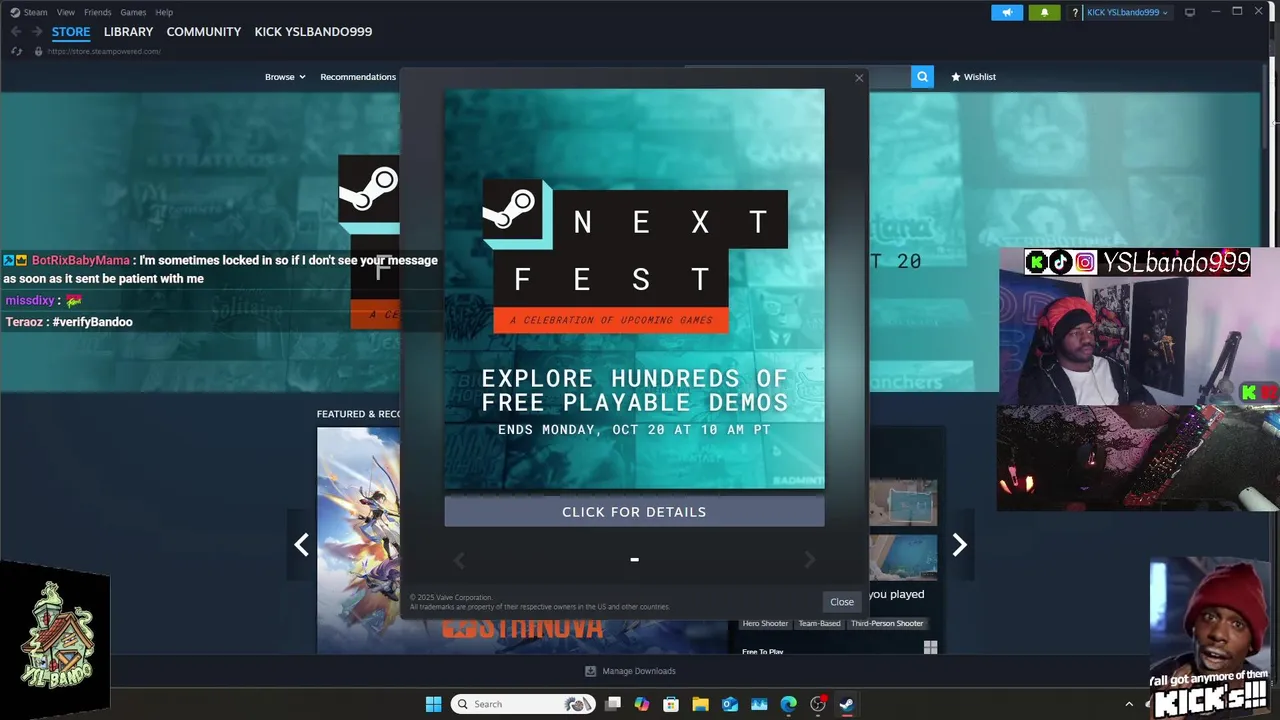Expand the Browse dropdown in store nav
The height and width of the screenshot is (720, 1280).
click(285, 77)
